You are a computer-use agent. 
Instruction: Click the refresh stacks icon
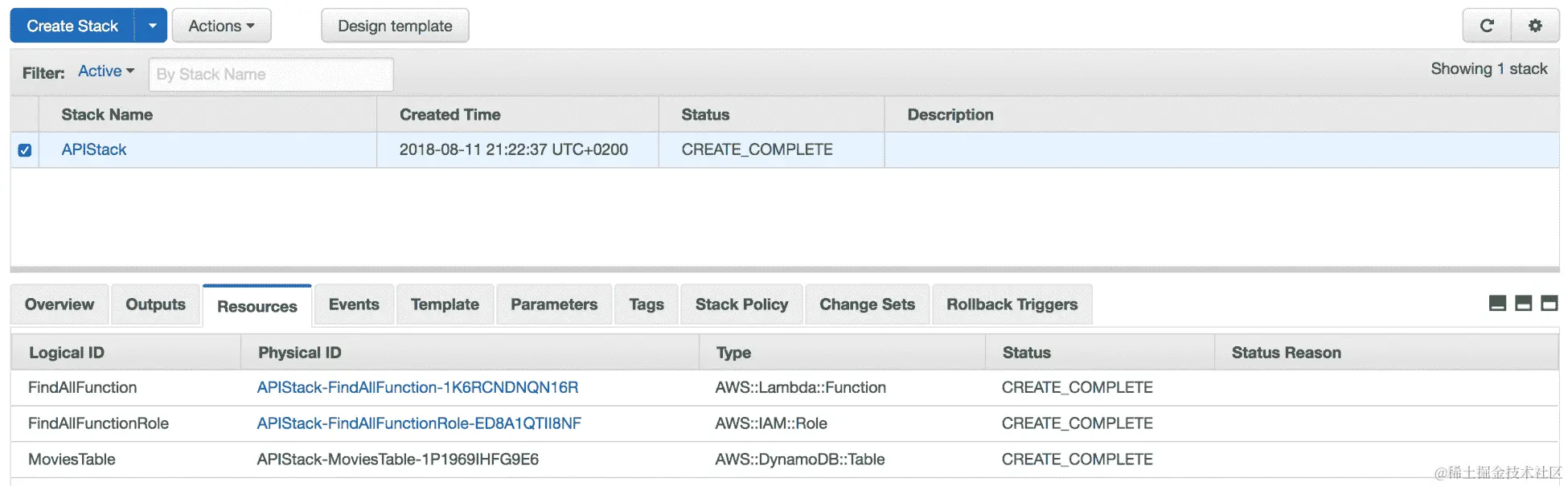click(x=1487, y=26)
